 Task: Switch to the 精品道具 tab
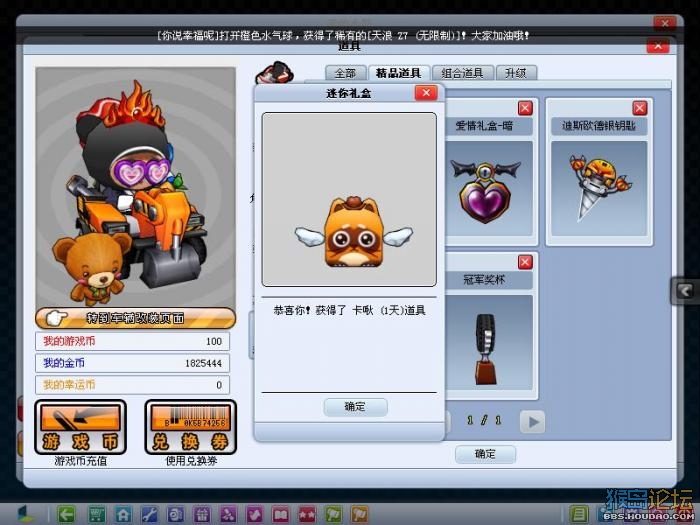tap(398, 73)
